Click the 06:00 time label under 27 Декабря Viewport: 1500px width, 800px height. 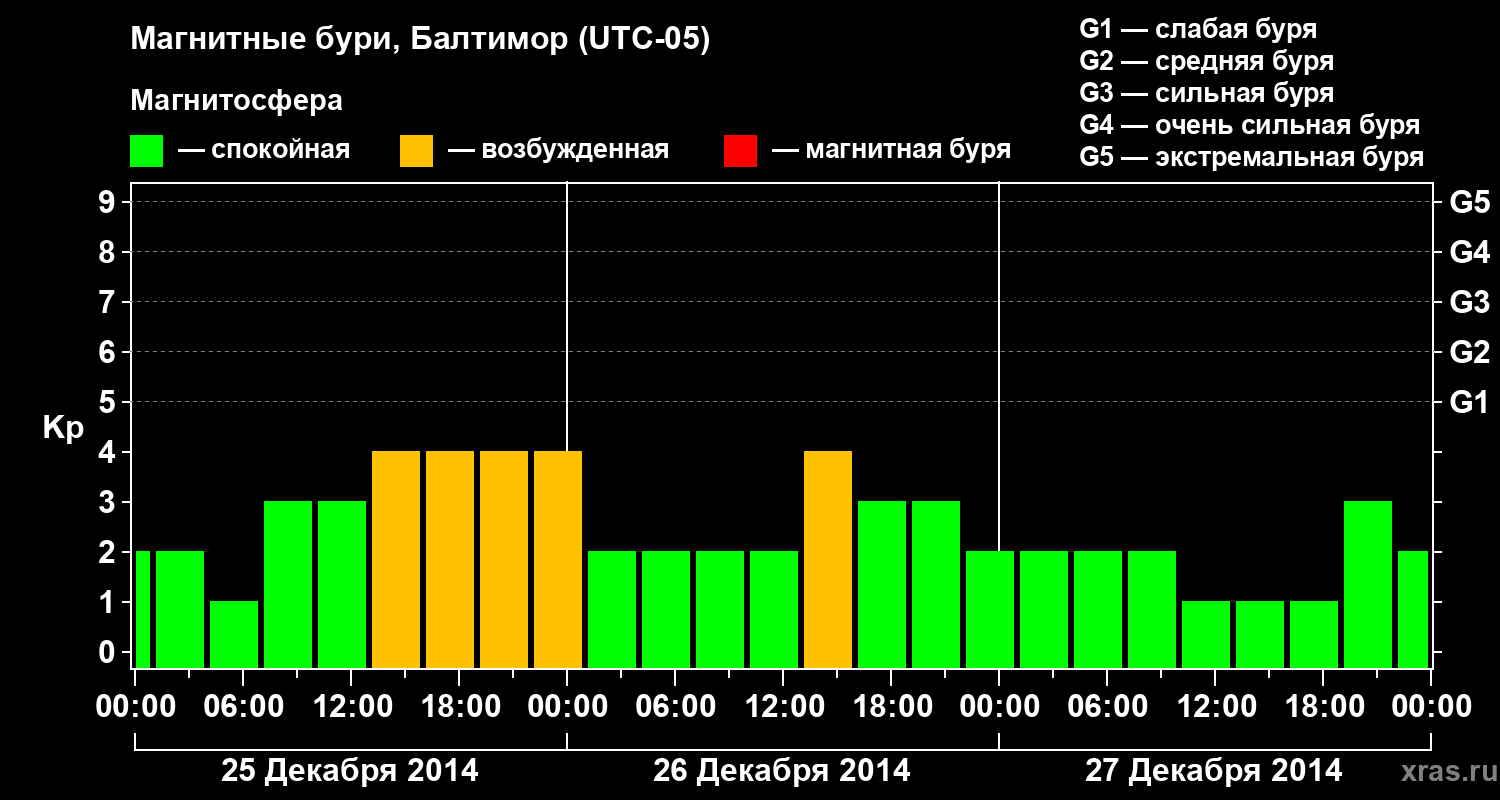pyautogui.click(x=1108, y=707)
